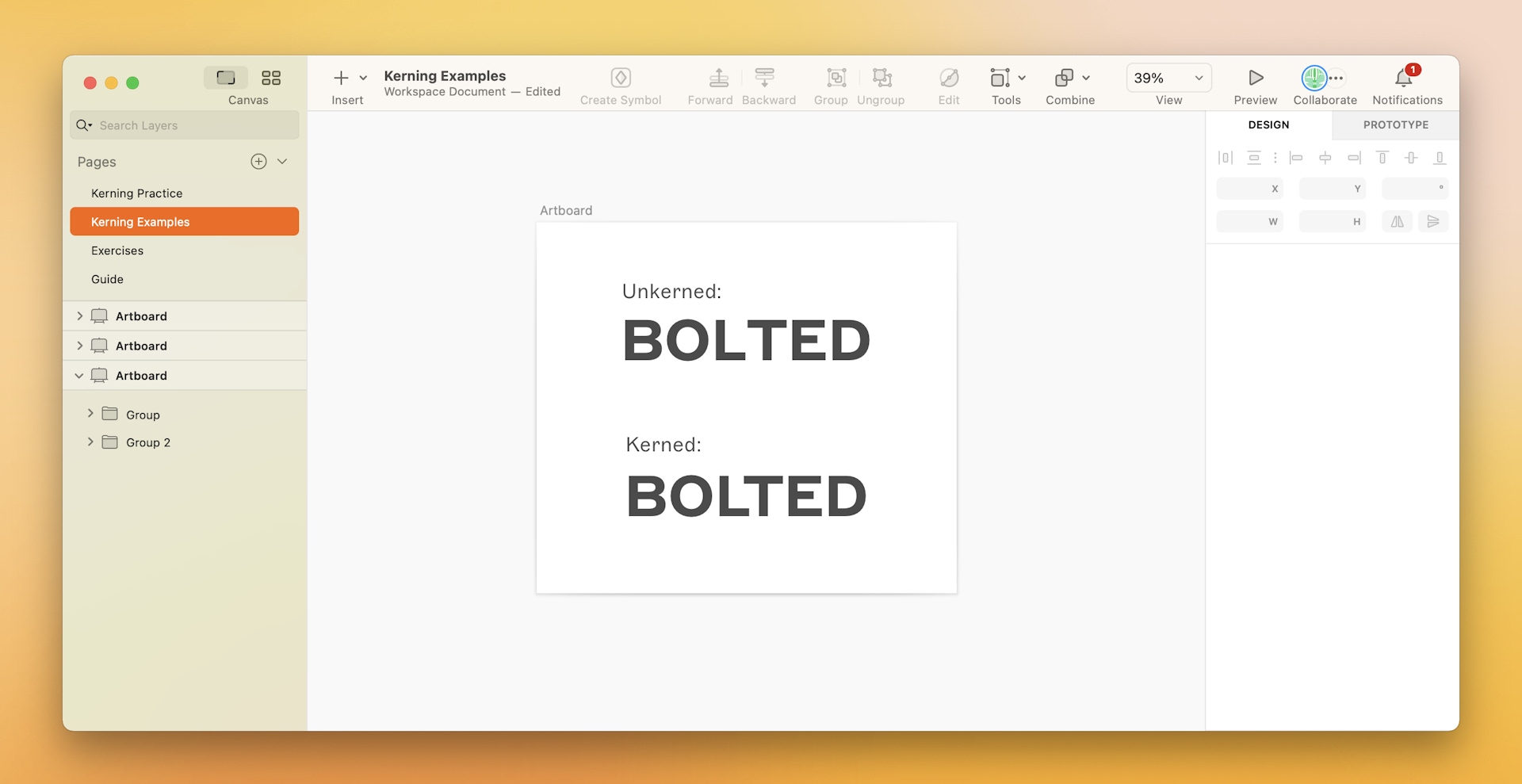Open Collaborate from the toolbar
1522x784 pixels.
click(x=1315, y=79)
